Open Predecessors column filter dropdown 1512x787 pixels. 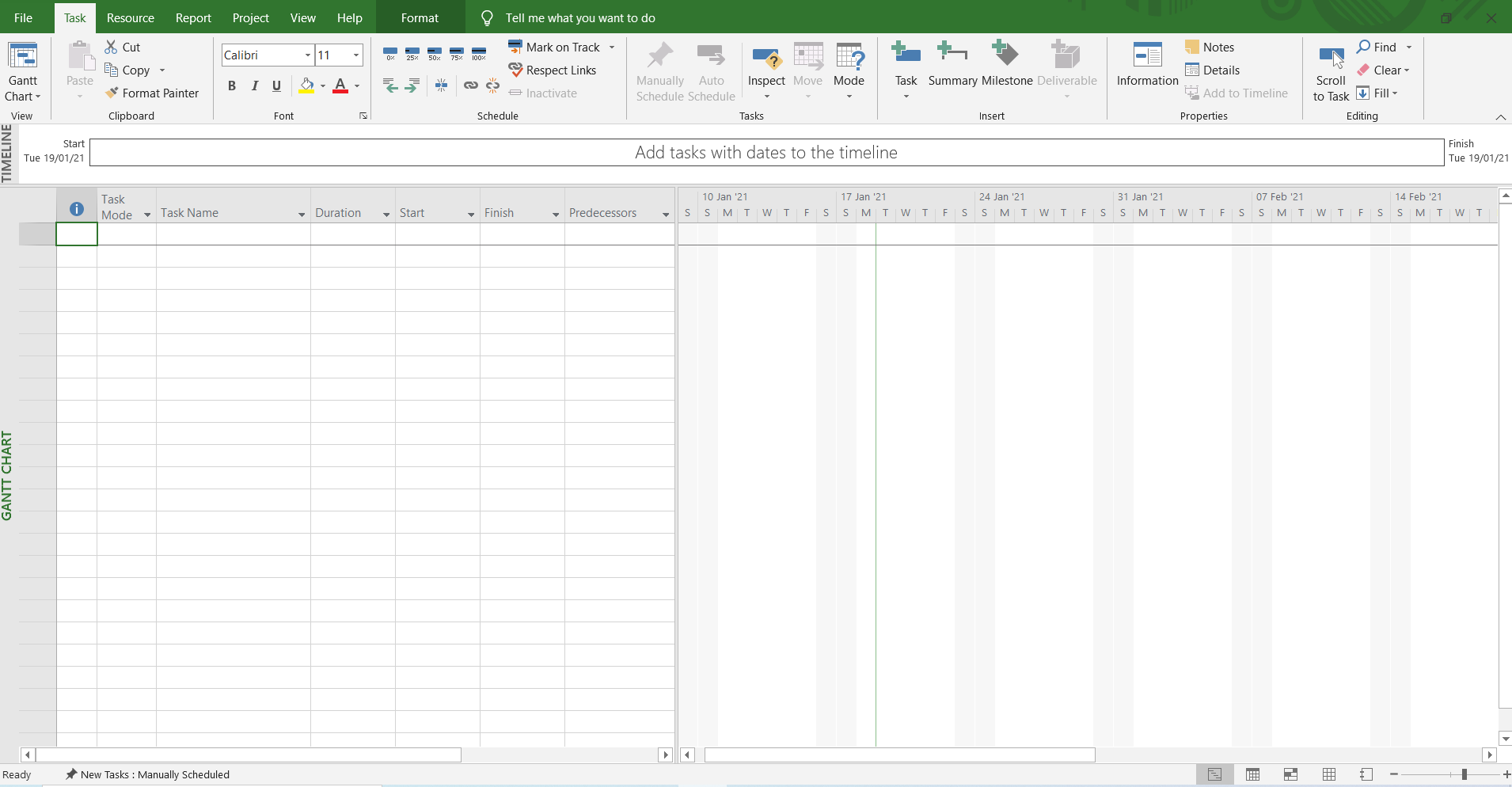[666, 215]
